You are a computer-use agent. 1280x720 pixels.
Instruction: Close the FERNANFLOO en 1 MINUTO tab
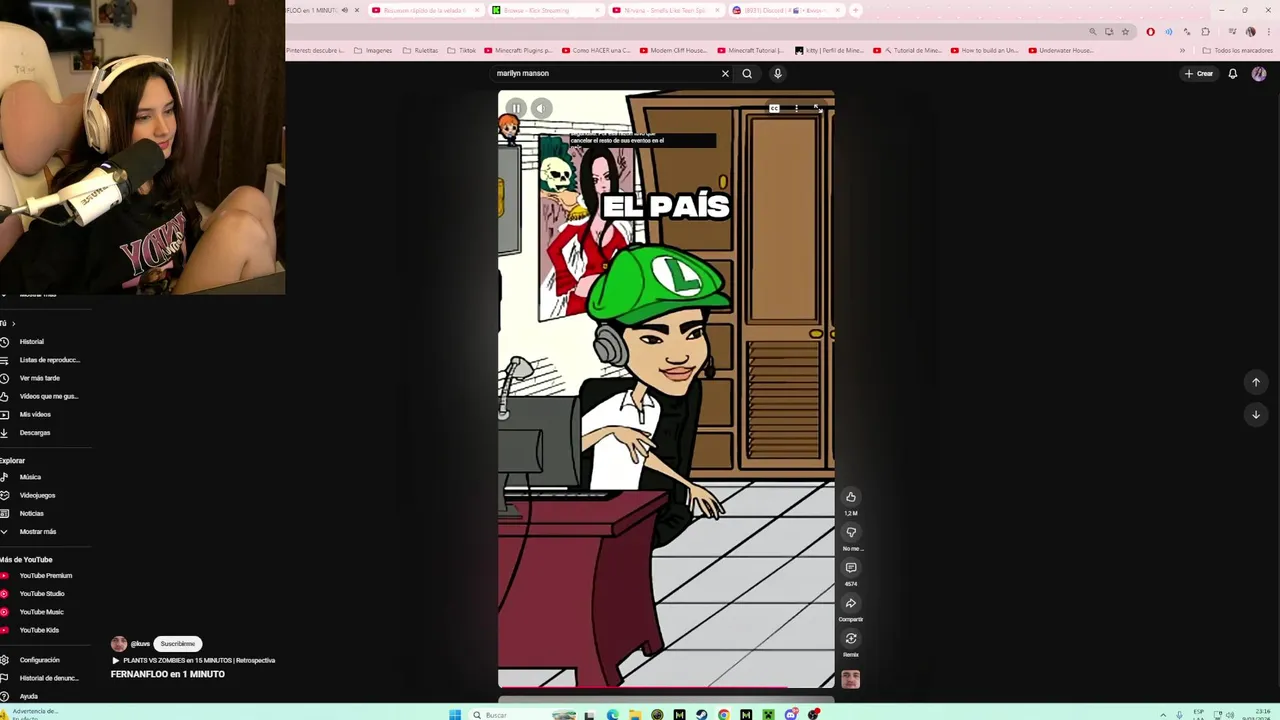point(356,10)
